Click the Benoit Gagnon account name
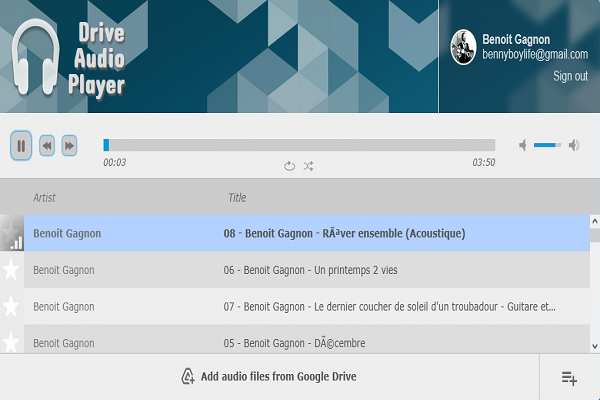Screen dimensions: 600x400 (x=516, y=39)
